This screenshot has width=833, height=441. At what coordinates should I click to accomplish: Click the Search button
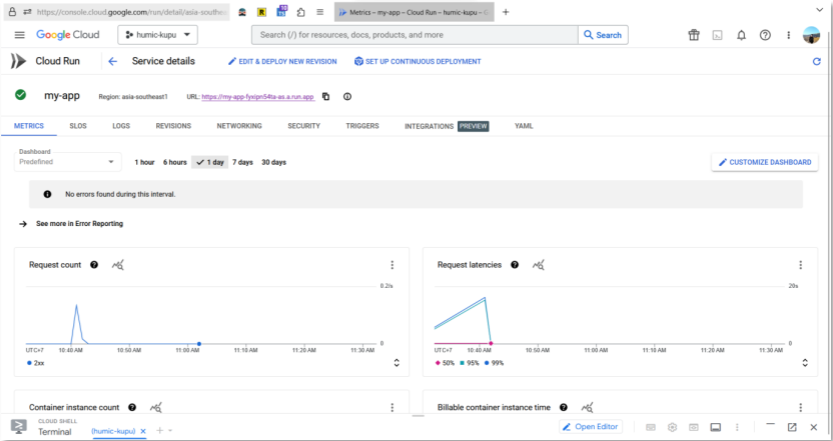(603, 35)
